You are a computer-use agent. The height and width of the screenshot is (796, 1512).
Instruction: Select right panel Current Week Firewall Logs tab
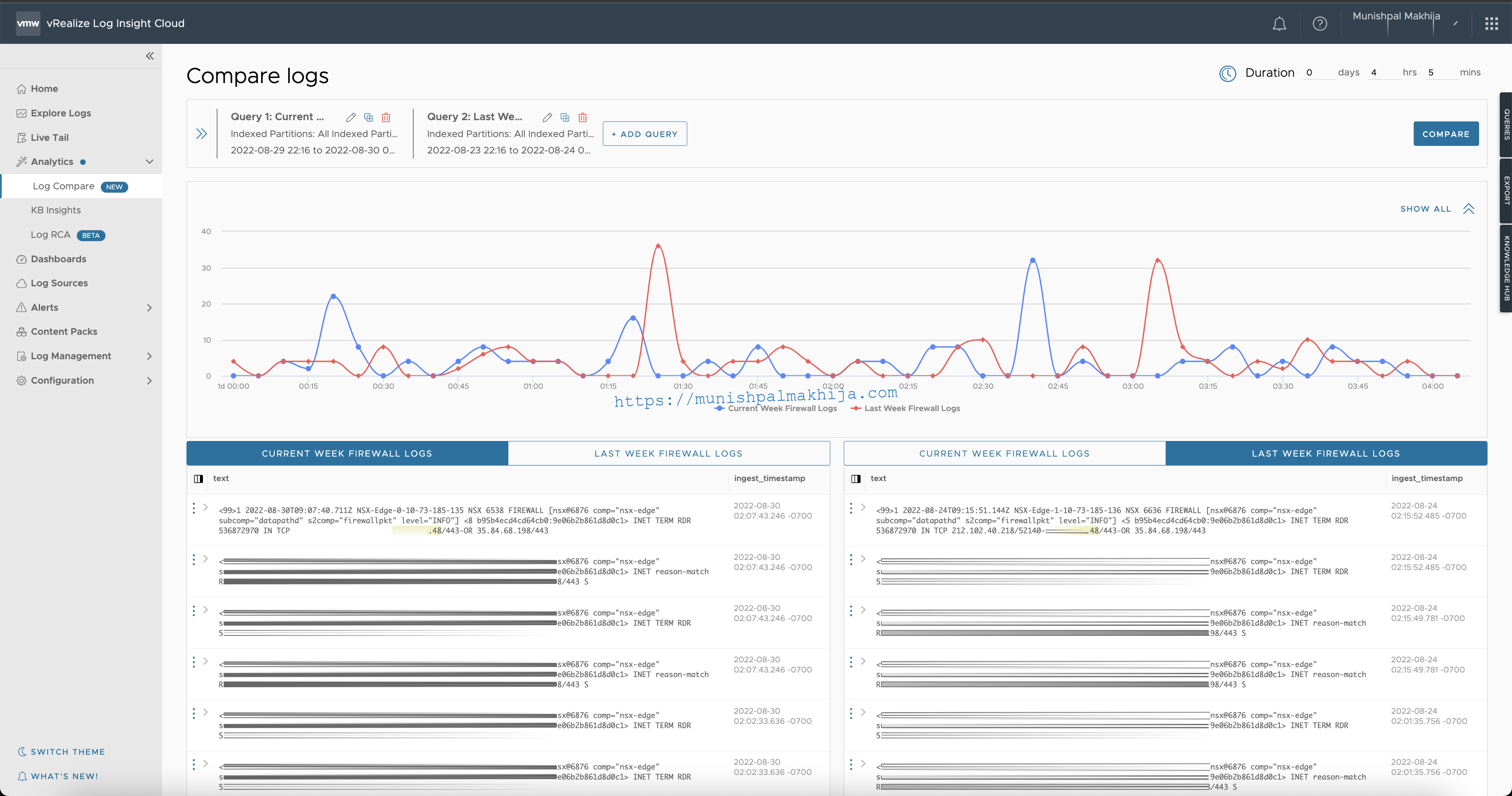click(1004, 453)
